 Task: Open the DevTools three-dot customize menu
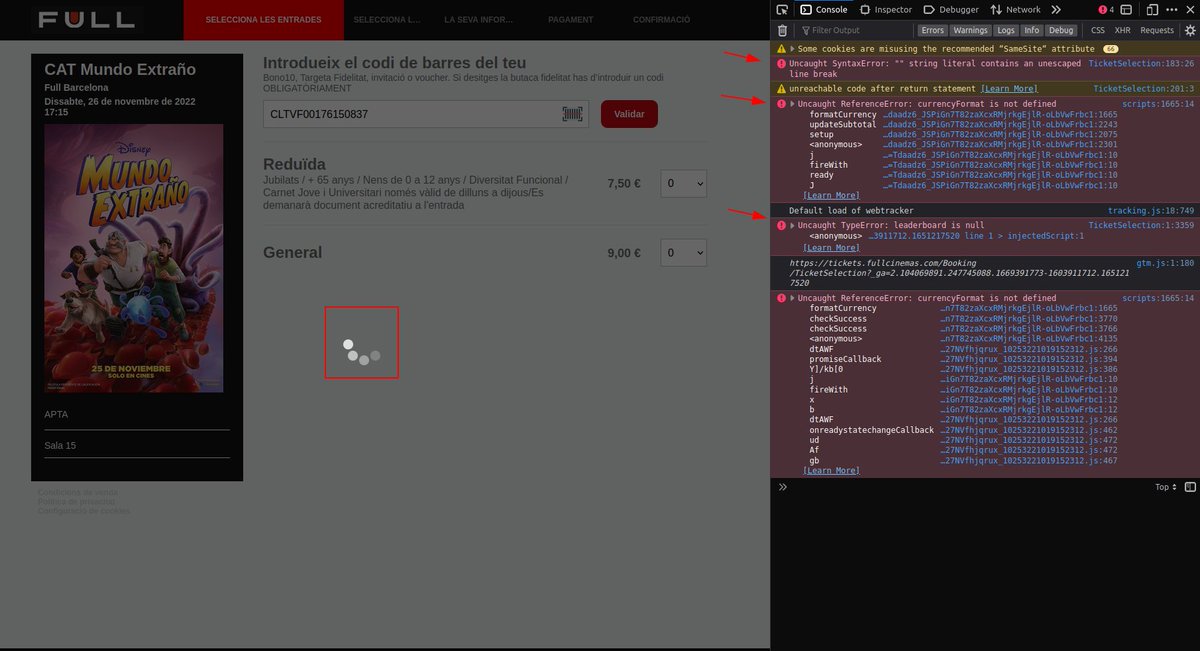pyautogui.click(x=1171, y=9)
